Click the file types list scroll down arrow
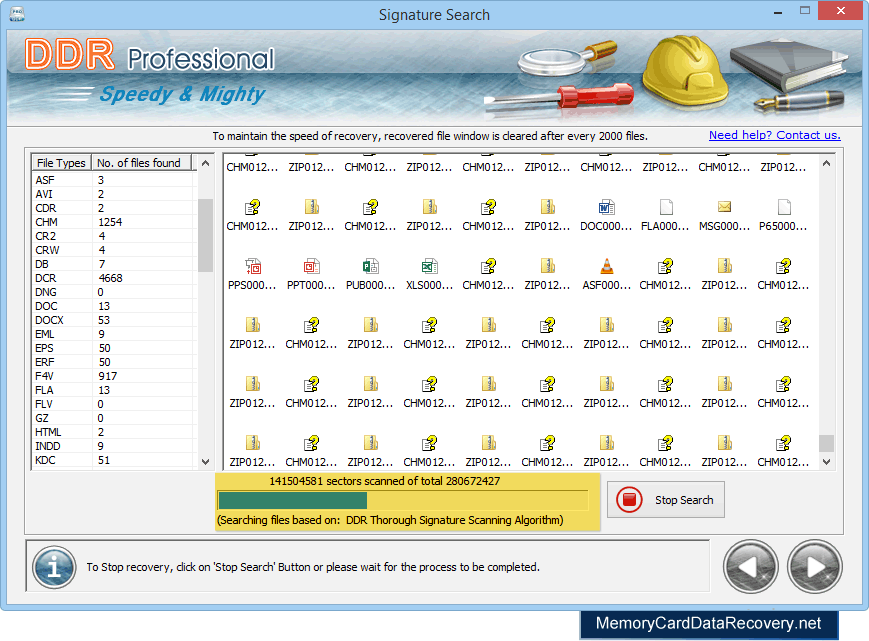The width and height of the screenshot is (869, 641). (x=206, y=461)
